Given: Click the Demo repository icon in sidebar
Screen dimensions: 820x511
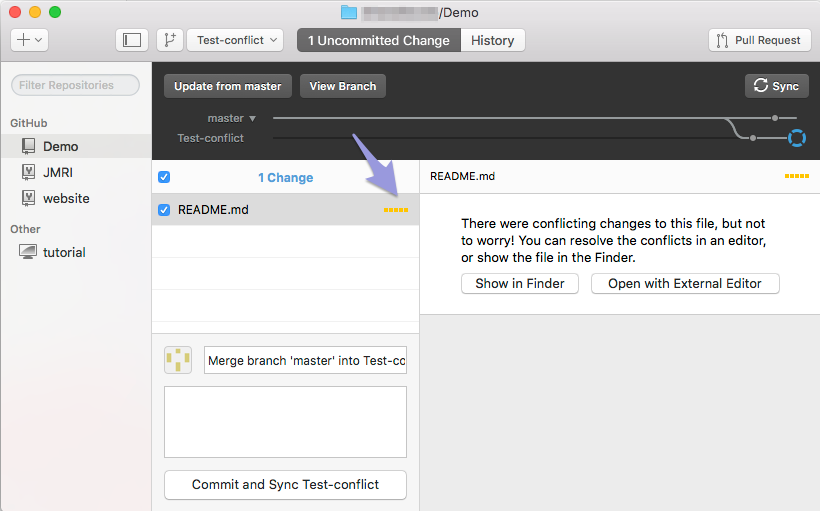Looking at the screenshot, I should [27, 146].
